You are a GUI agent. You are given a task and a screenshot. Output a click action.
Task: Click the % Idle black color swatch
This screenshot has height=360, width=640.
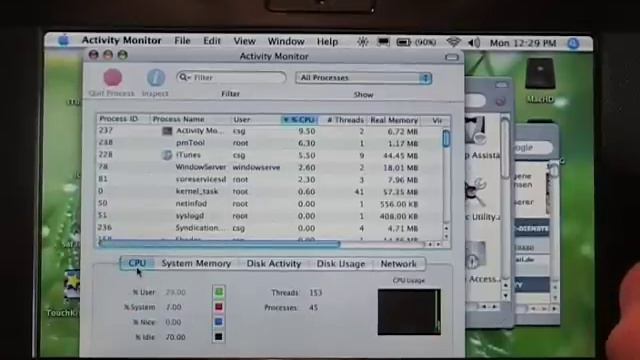coord(219,337)
